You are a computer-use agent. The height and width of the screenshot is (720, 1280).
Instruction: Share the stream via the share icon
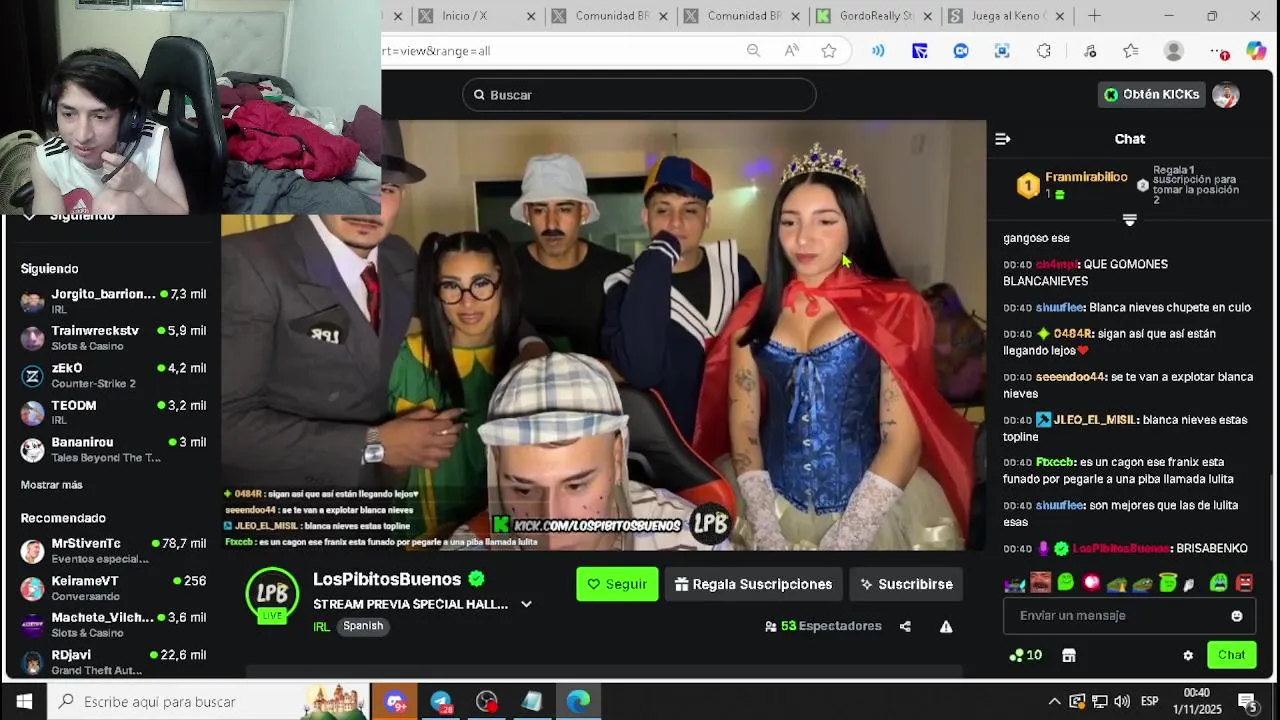905,627
